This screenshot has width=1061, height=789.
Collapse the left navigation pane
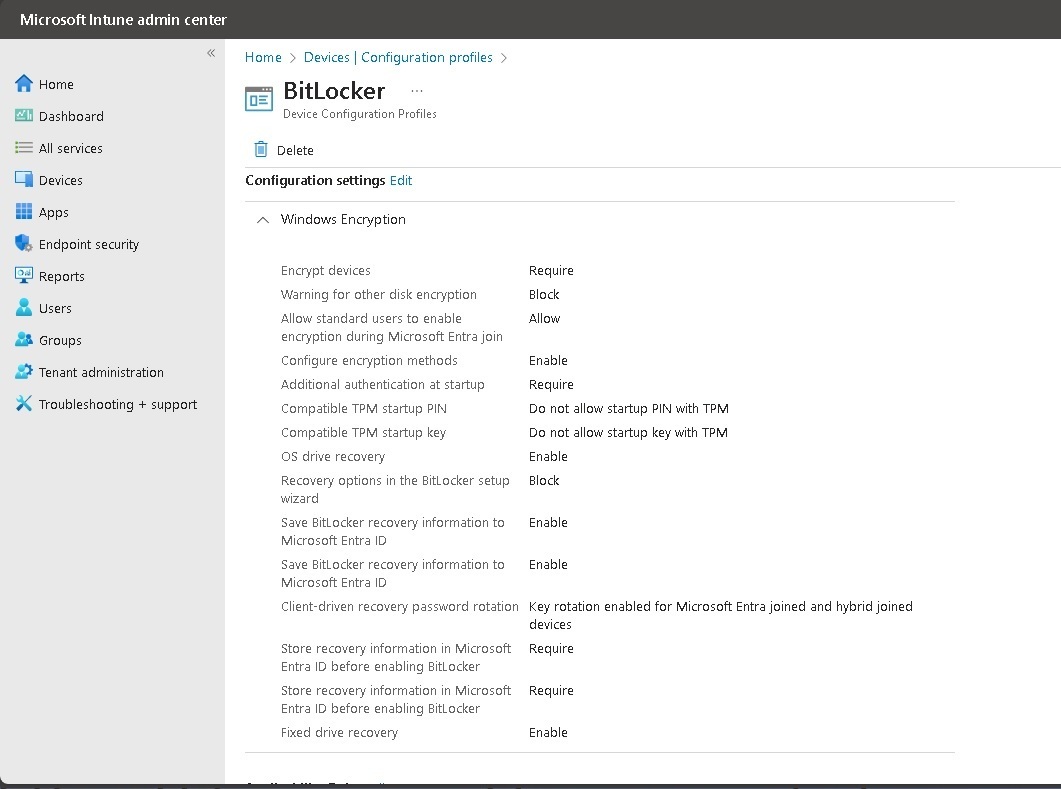(211, 53)
